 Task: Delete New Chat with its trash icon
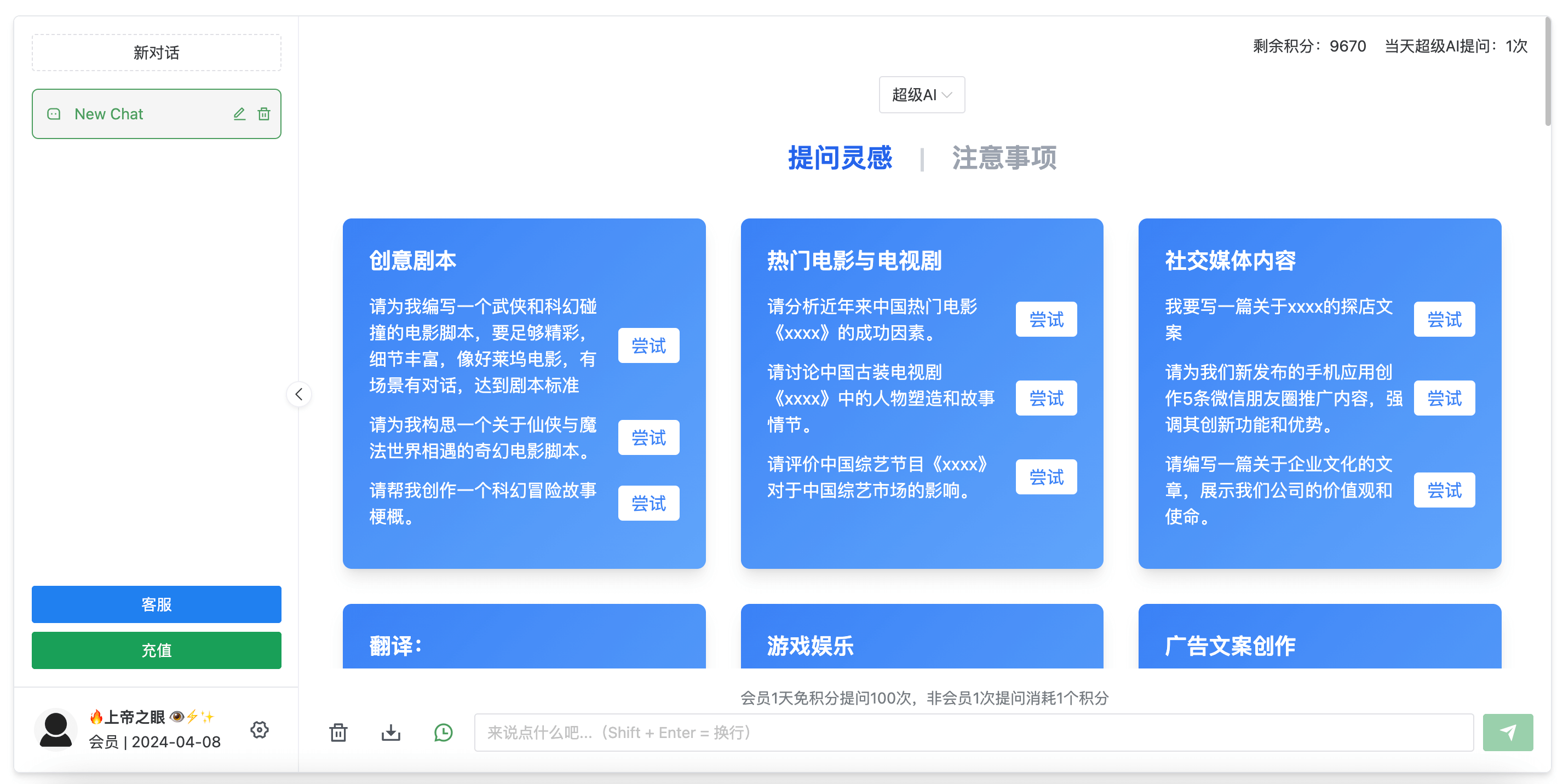pyautogui.click(x=264, y=114)
